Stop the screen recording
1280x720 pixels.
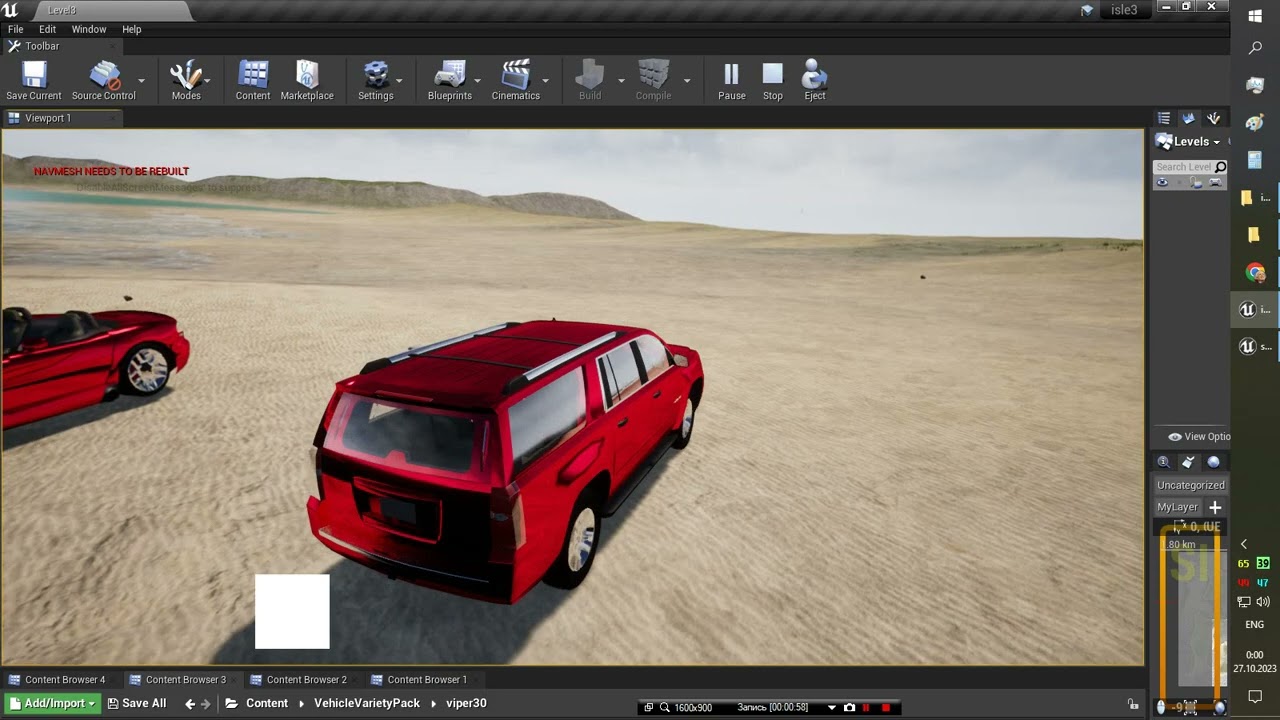885,708
